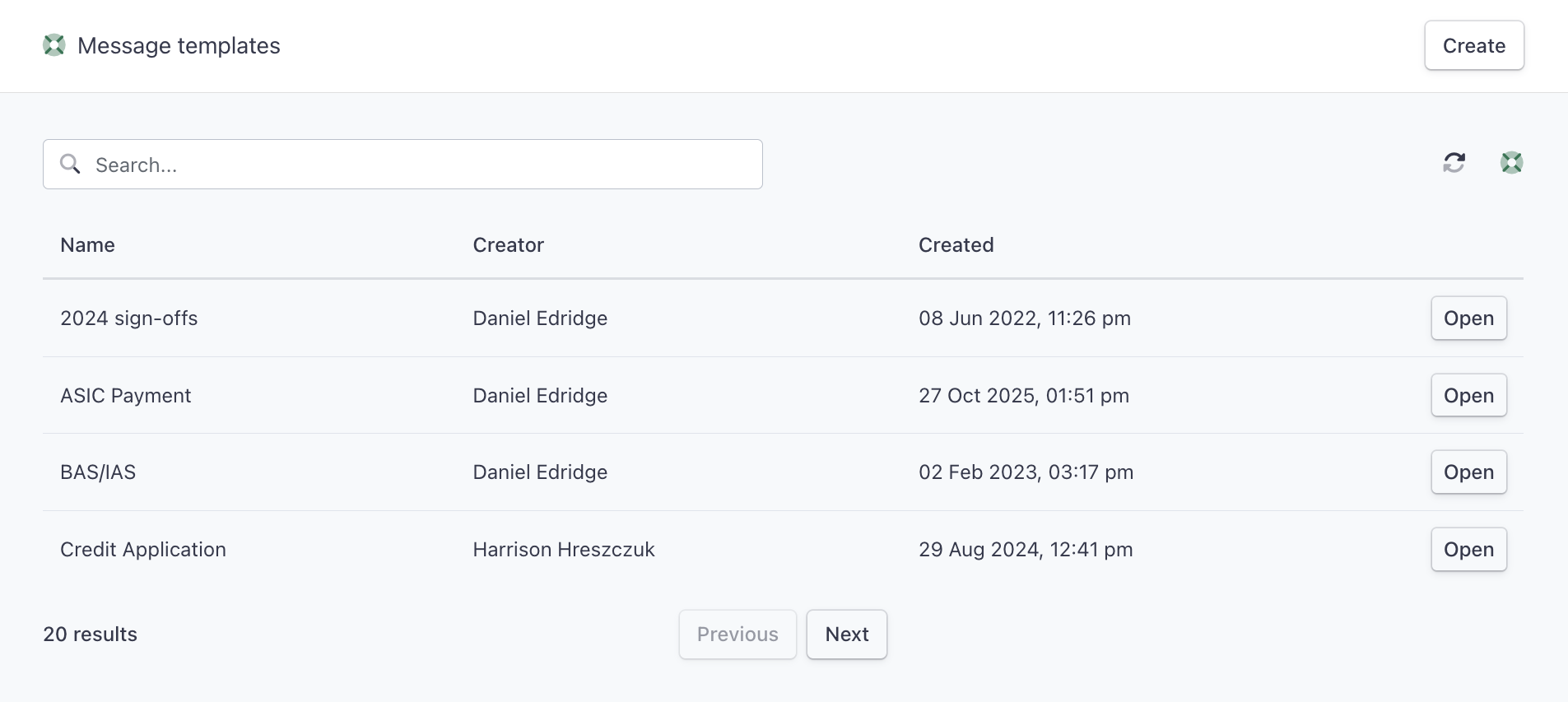The image size is (1568, 702).
Task: Click the magnifier icon in search box
Action: click(71, 164)
